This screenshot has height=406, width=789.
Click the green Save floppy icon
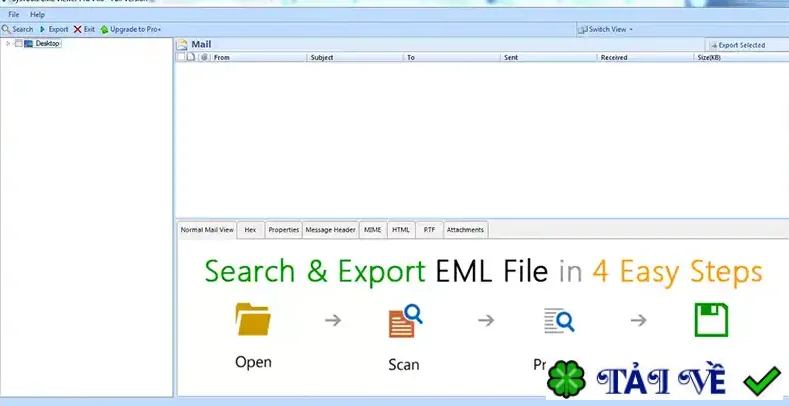(711, 319)
